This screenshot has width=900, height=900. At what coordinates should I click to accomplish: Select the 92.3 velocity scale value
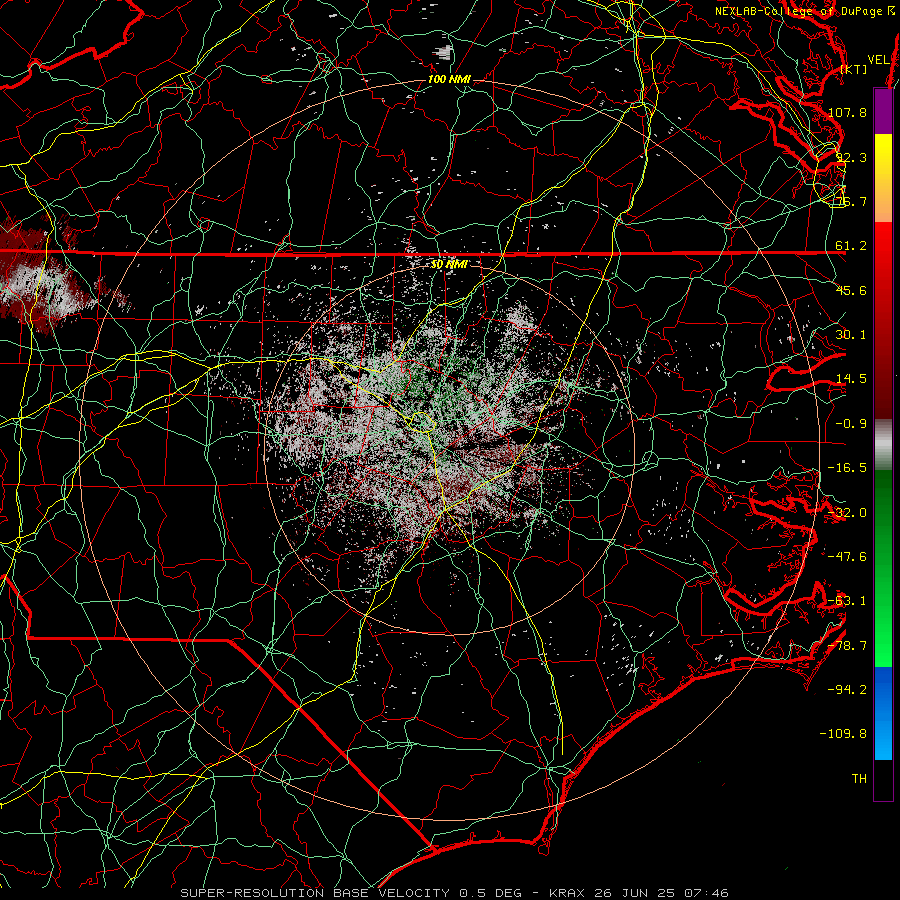(x=851, y=157)
